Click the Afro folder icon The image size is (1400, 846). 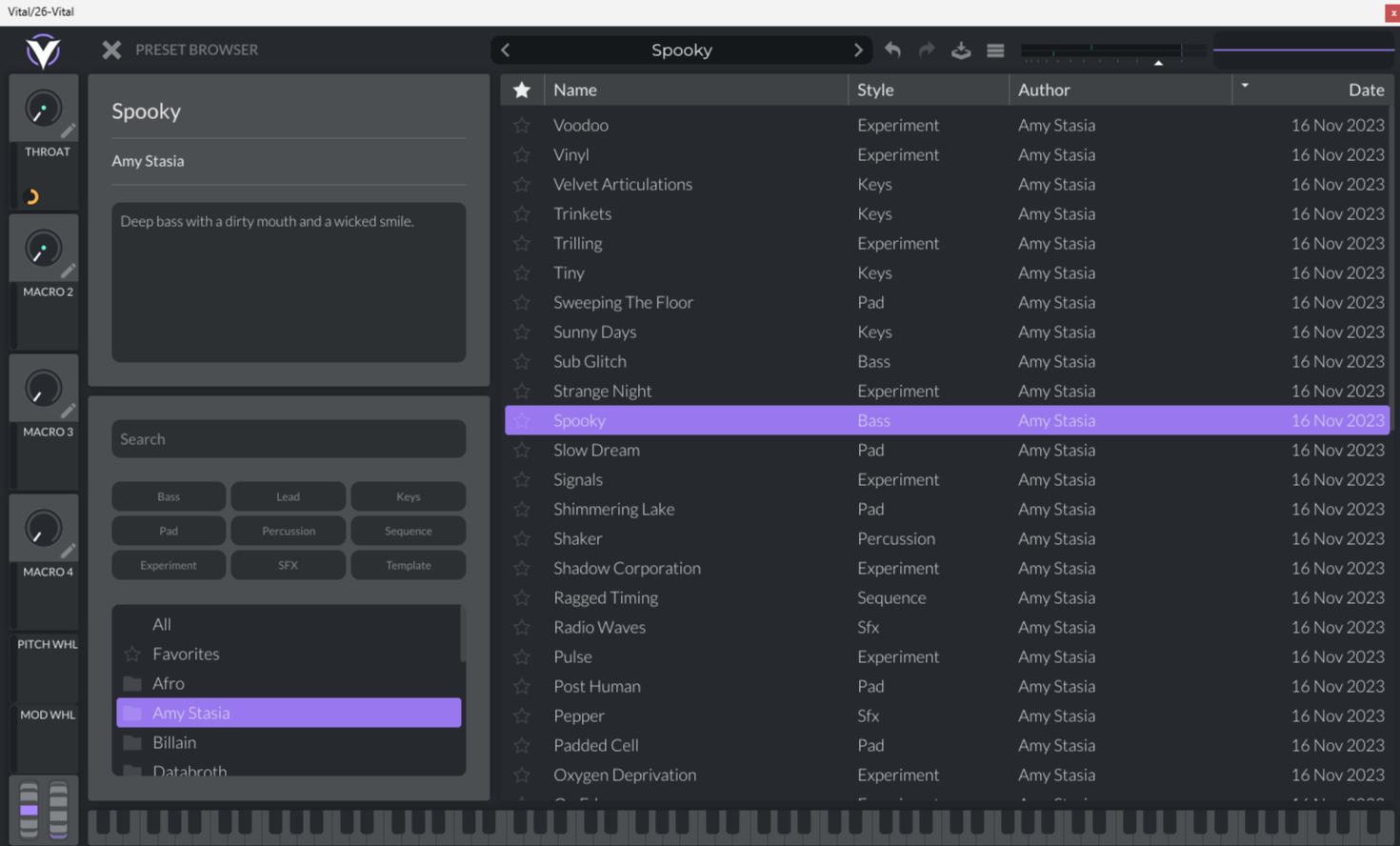tap(132, 683)
